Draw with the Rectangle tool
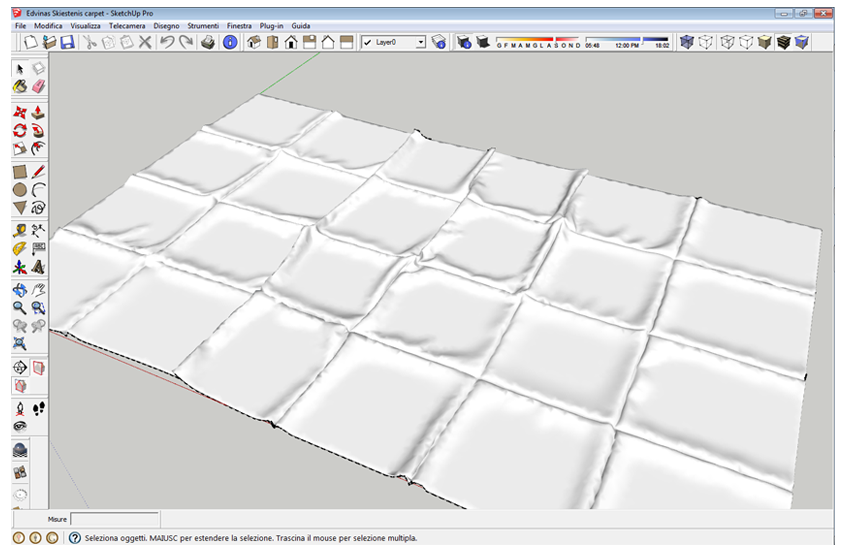The image size is (850, 555). [20, 172]
